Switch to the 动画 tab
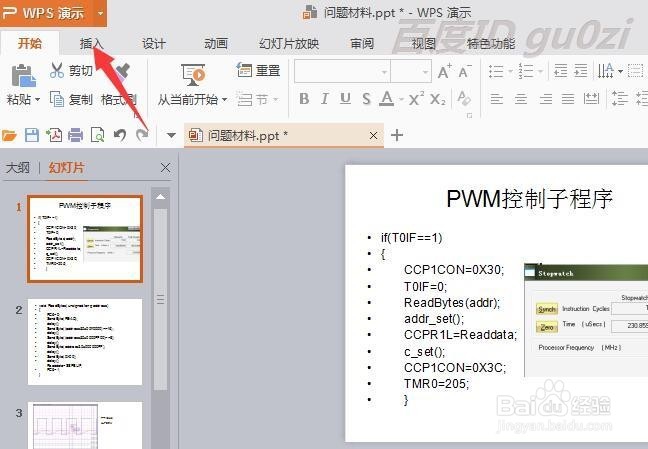Viewport: 648px width, 449px height. click(216, 43)
